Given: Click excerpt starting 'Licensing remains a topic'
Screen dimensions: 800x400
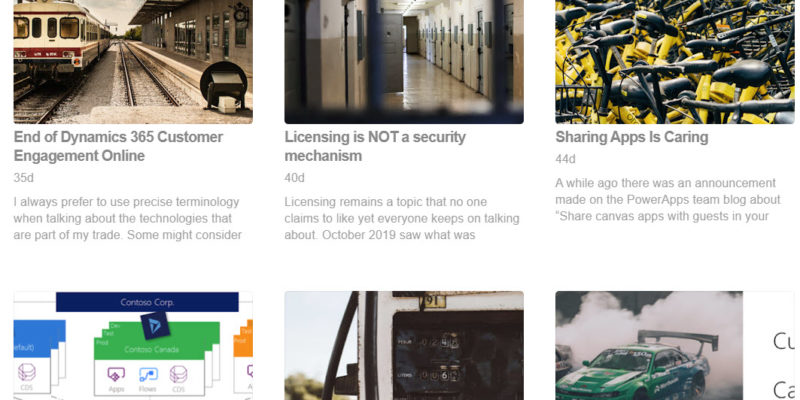Looking at the screenshot, I should 402,218.
